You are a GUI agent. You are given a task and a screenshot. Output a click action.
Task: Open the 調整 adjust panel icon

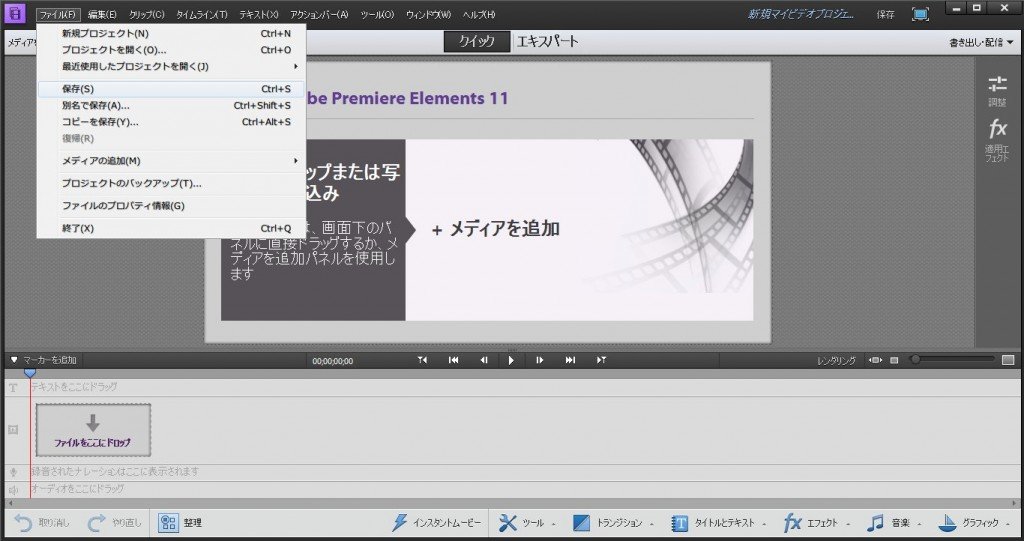coord(997,84)
